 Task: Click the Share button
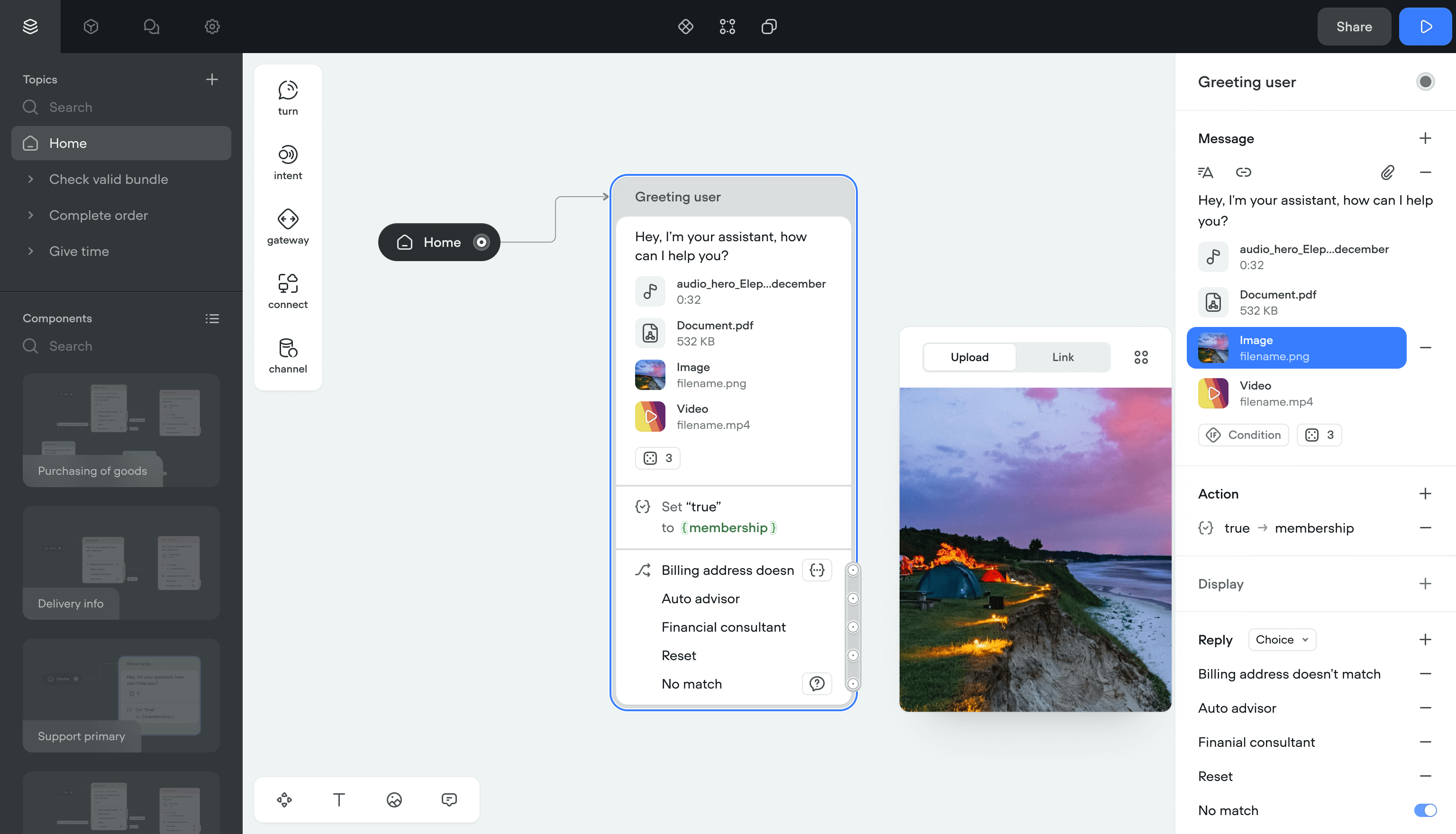click(x=1354, y=27)
